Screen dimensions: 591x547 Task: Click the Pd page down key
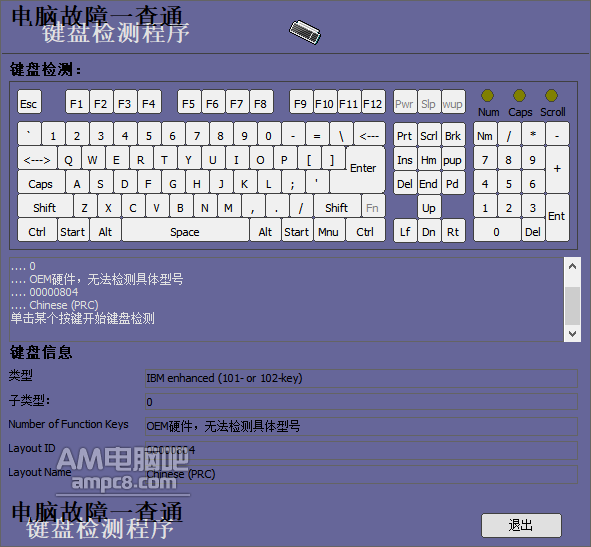(453, 182)
